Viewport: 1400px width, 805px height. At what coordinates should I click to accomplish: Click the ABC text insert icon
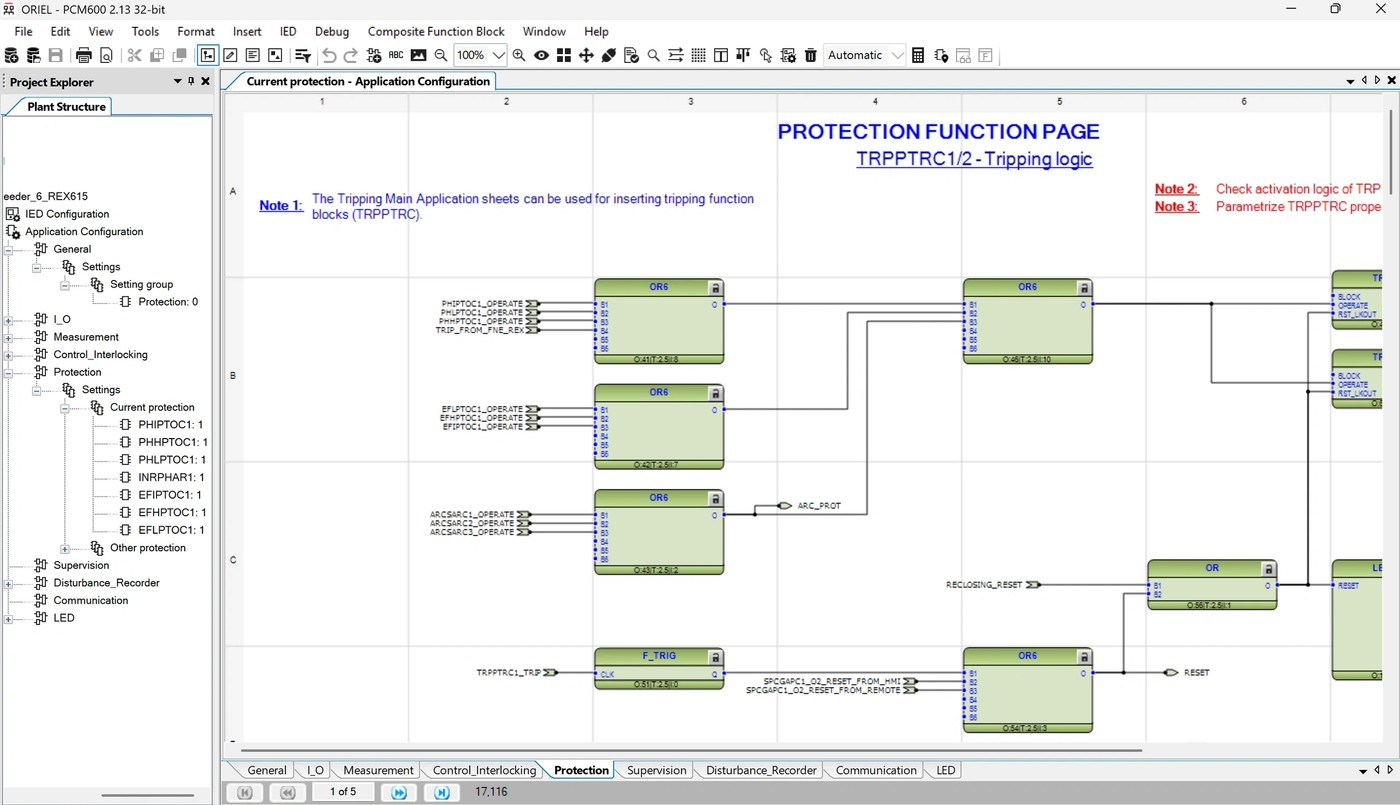(x=396, y=55)
